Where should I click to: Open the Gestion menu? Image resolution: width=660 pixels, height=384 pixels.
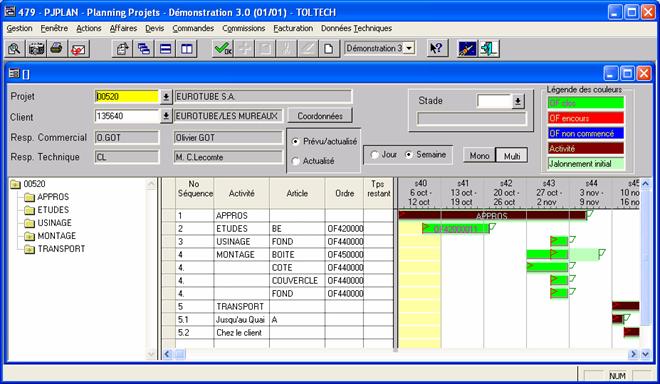click(x=19, y=28)
